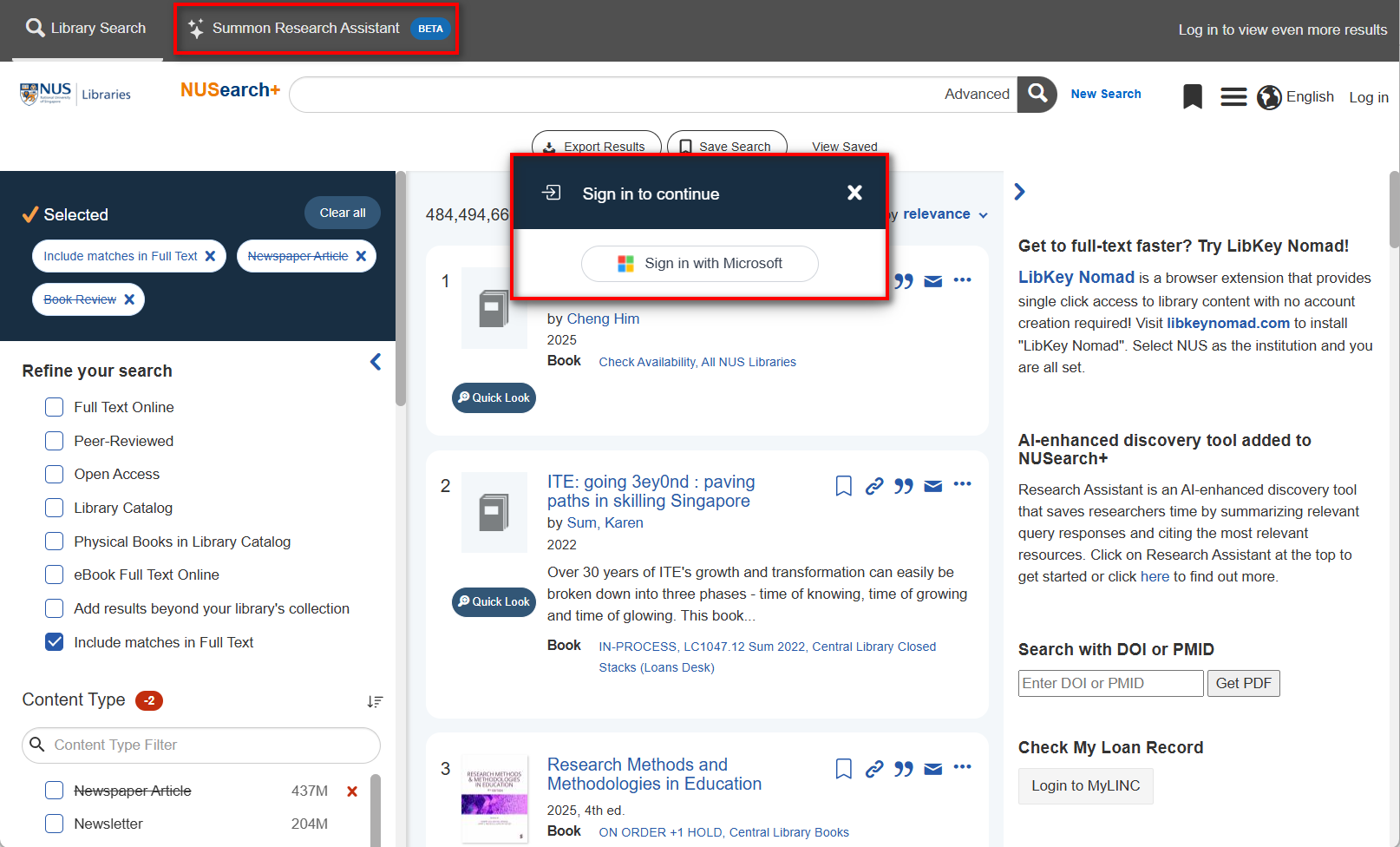
Task: Copy permalink for ITE: going 3ey0nd result
Action: pos(874,485)
